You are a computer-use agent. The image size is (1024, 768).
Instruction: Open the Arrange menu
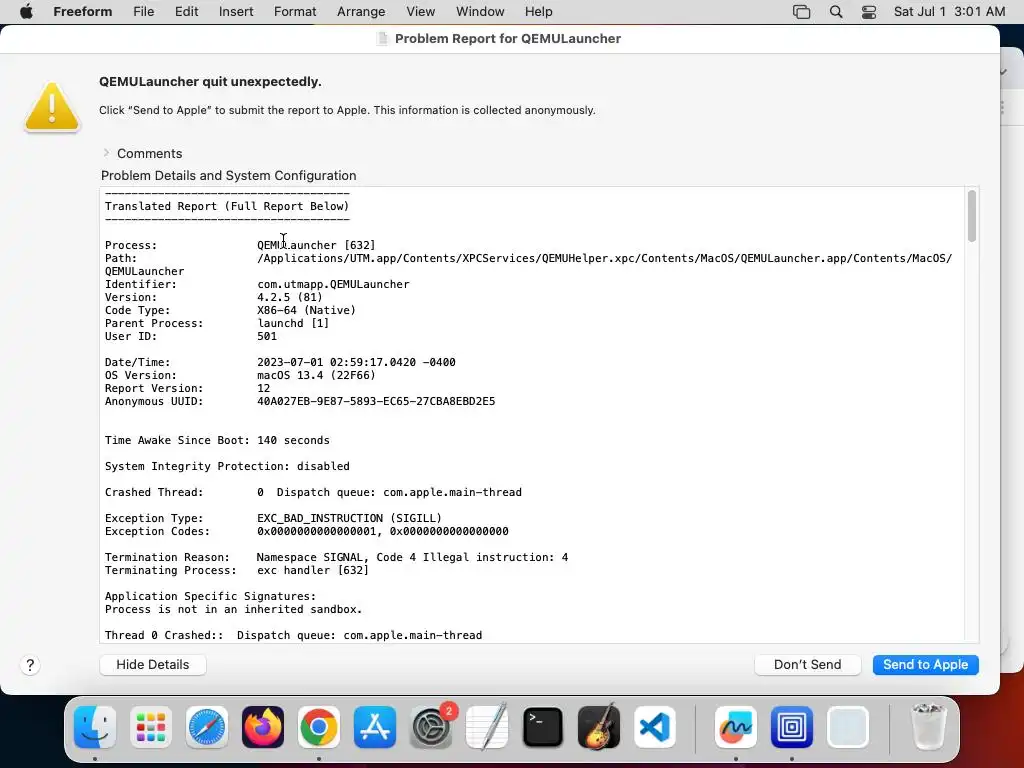click(361, 12)
